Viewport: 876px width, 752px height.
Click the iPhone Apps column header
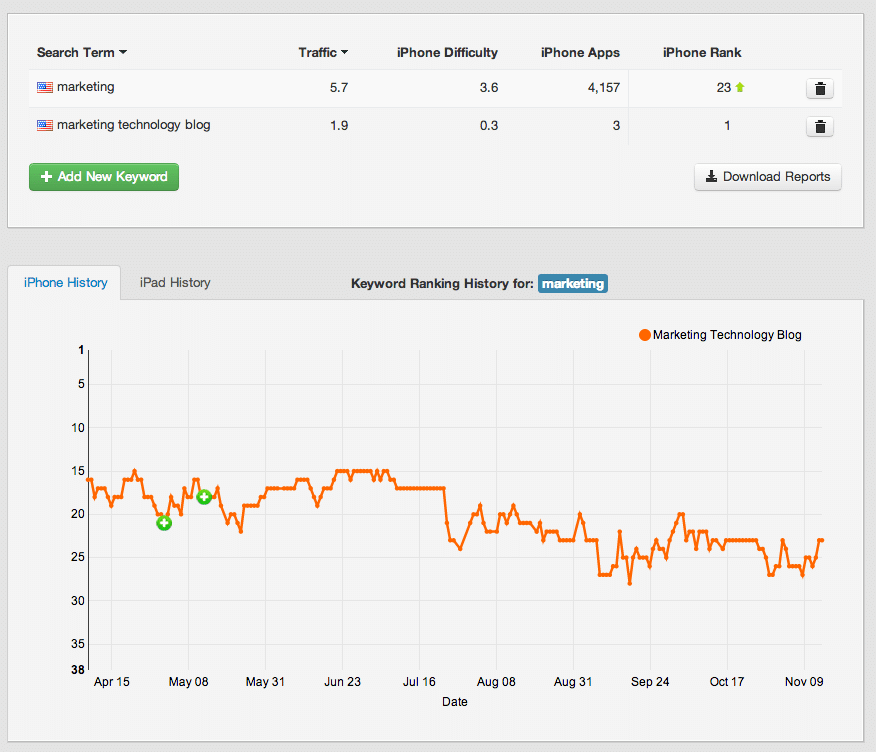click(x=580, y=53)
